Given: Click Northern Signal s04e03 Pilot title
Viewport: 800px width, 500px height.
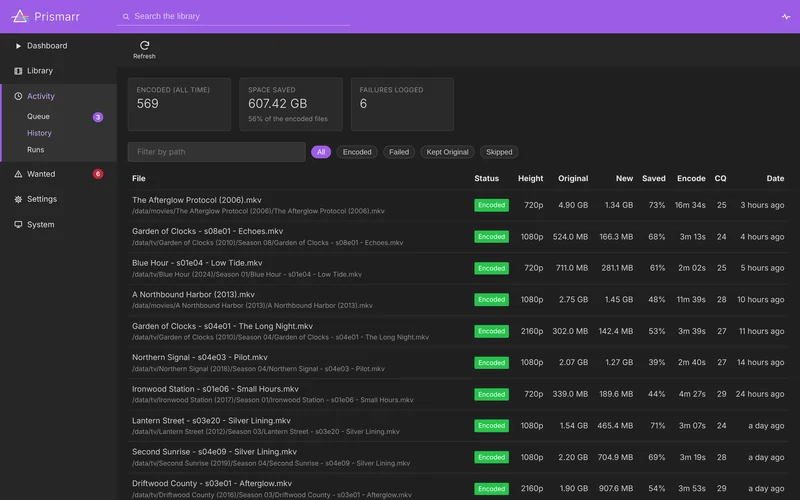Looking at the screenshot, I should [x=199, y=357].
